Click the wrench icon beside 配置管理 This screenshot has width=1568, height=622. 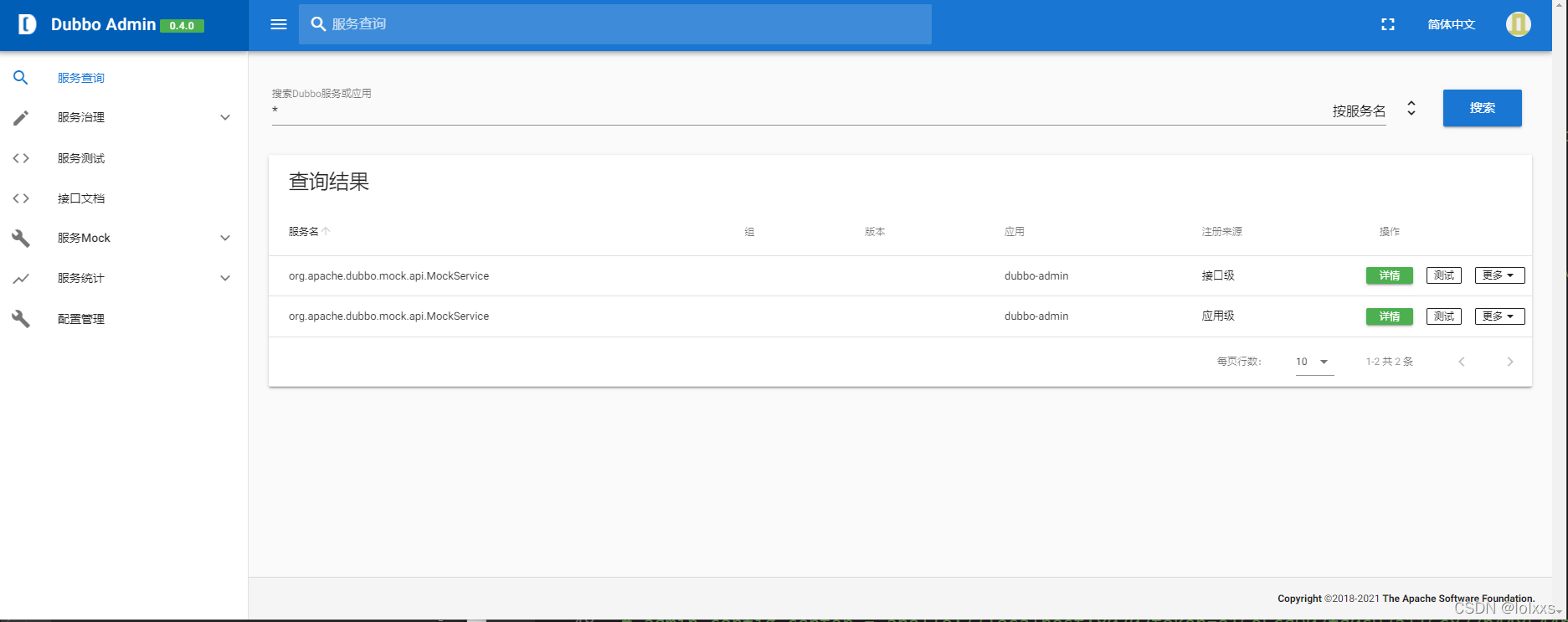click(x=21, y=319)
